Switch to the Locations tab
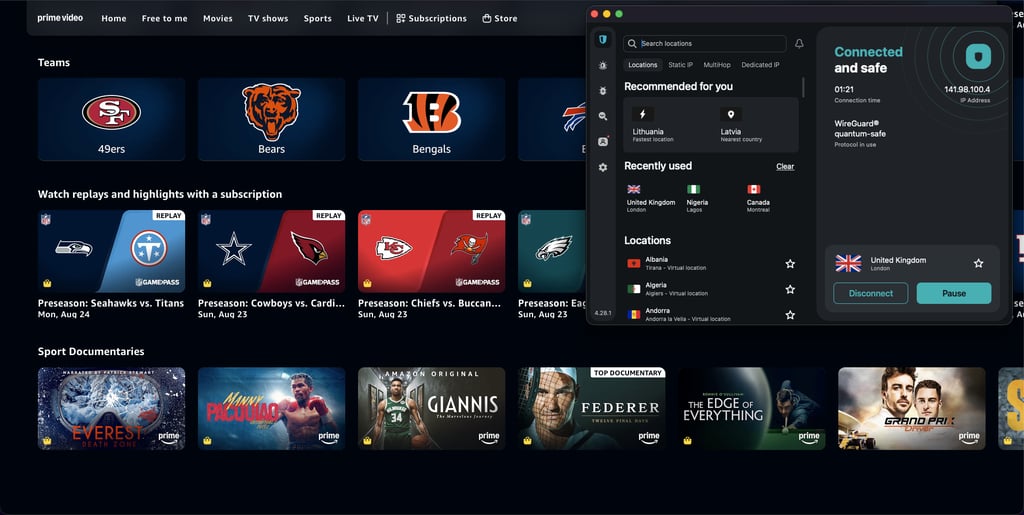The height and width of the screenshot is (515, 1024). [643, 65]
